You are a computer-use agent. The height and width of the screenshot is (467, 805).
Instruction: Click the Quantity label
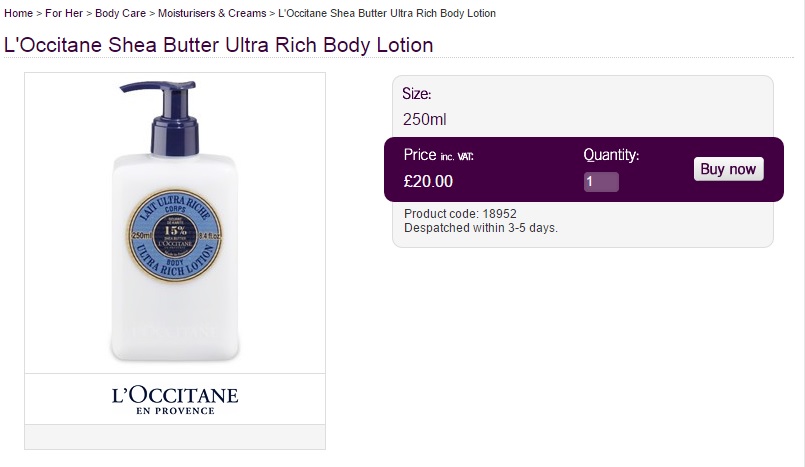[611, 155]
